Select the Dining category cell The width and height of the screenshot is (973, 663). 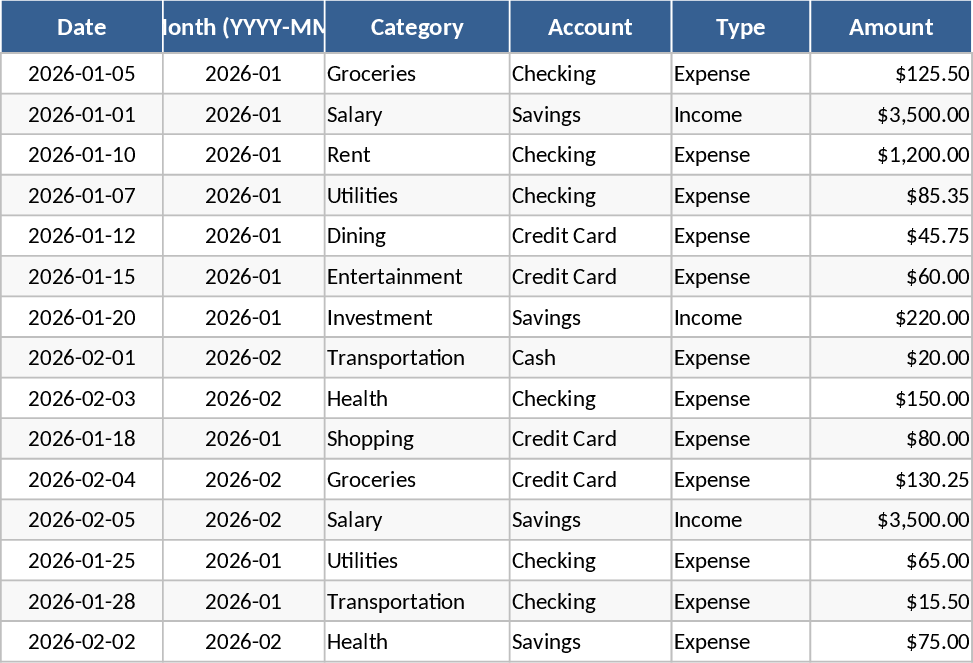pos(417,236)
